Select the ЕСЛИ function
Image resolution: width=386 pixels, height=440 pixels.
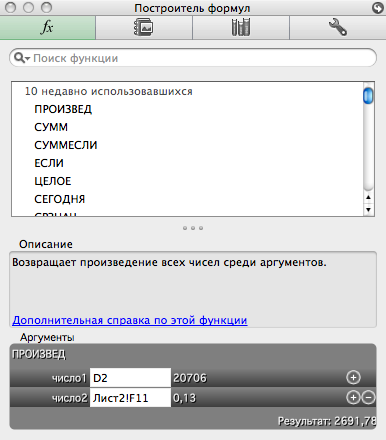click(x=49, y=163)
